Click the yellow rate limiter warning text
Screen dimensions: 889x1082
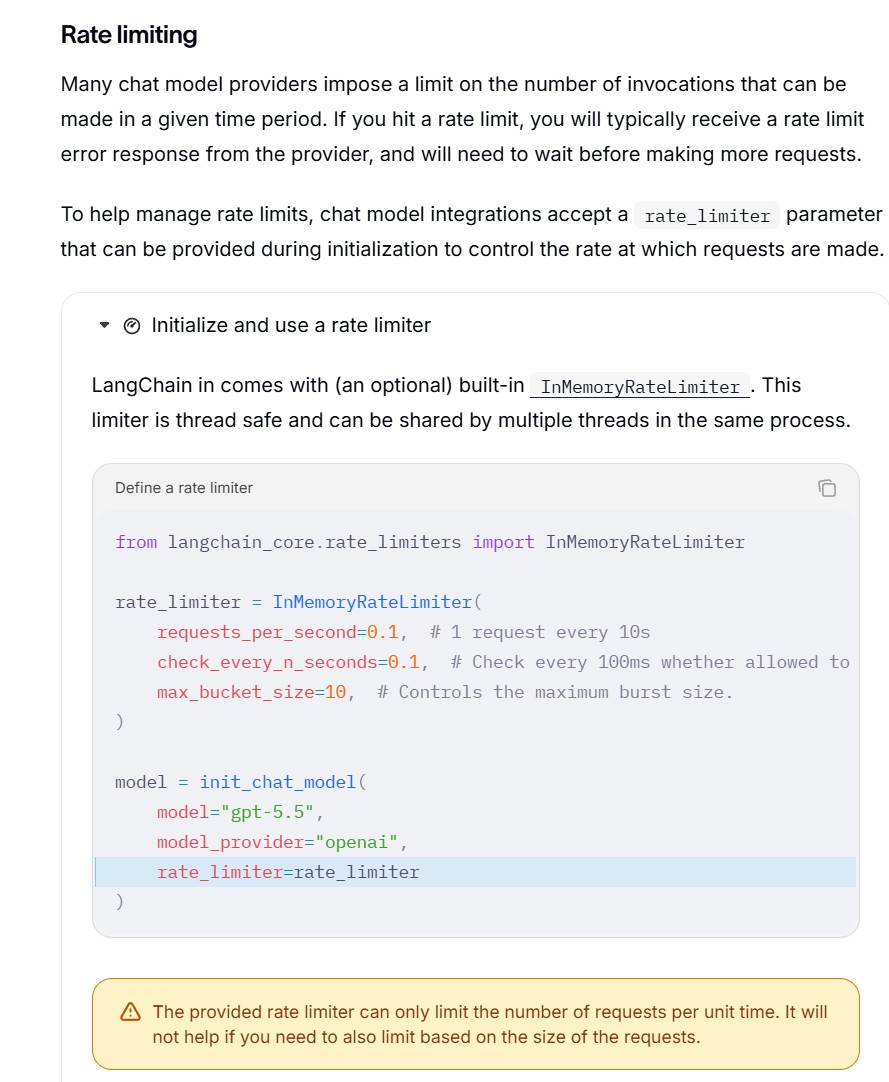(x=489, y=1024)
